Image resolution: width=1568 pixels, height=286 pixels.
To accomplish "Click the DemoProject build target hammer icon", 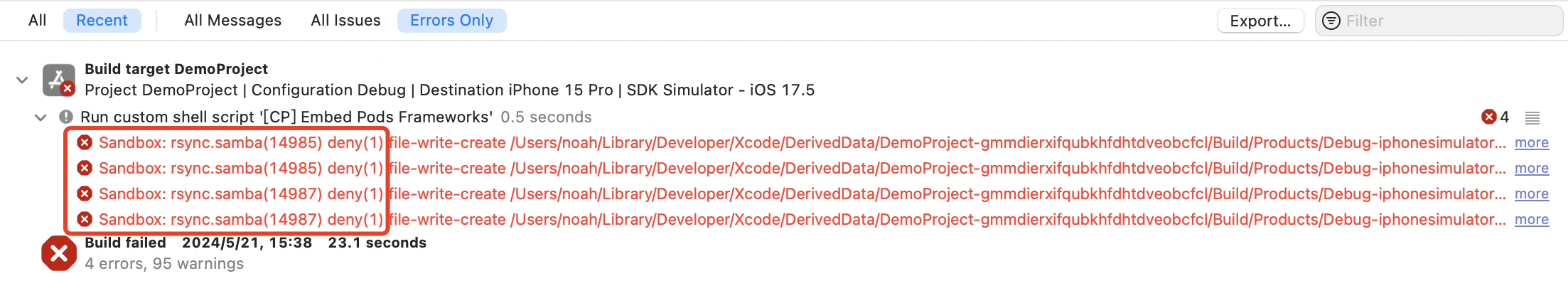I will click(58, 80).
